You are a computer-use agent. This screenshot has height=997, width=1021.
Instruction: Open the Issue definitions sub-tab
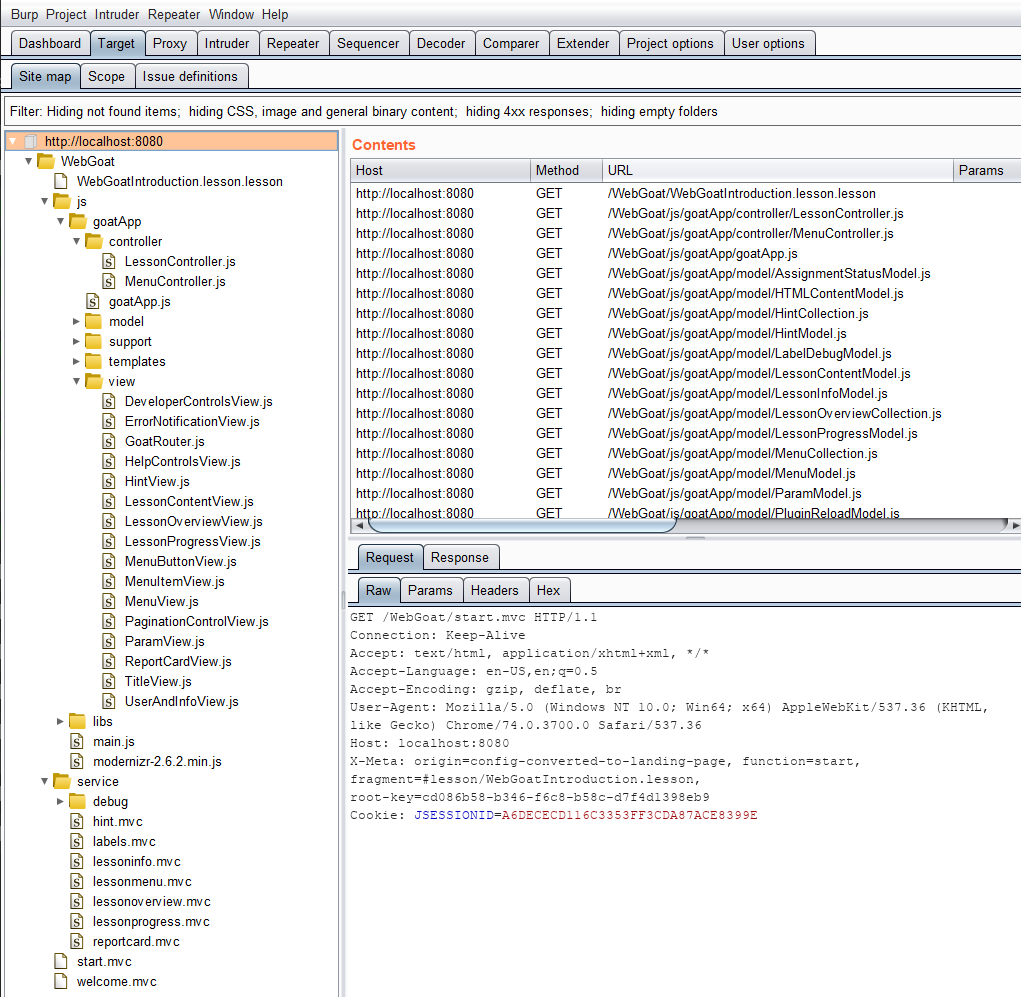[190, 76]
